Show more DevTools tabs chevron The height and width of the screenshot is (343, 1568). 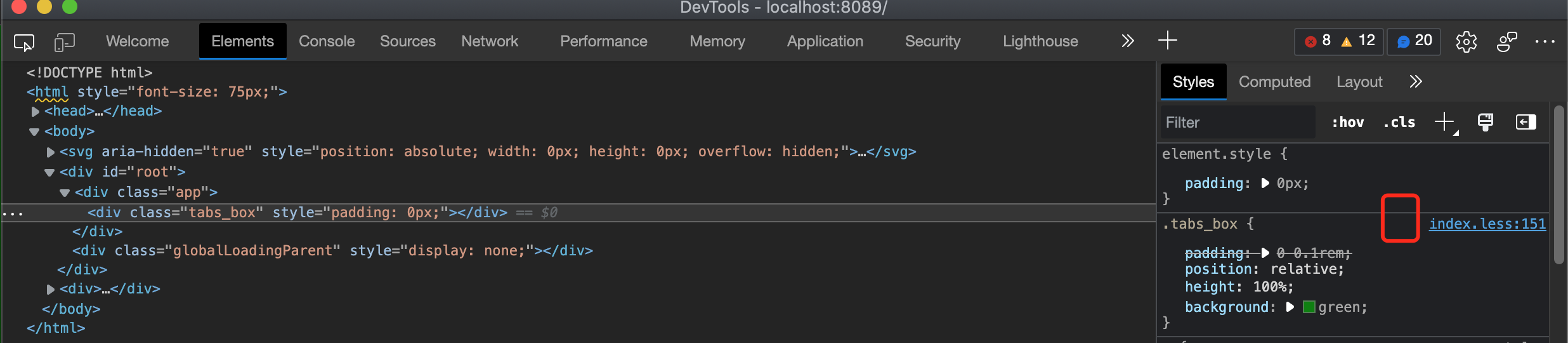(1127, 41)
